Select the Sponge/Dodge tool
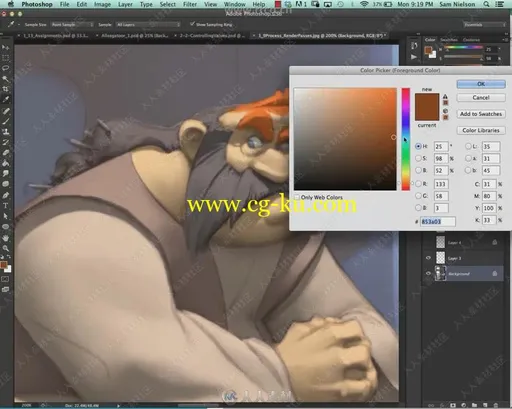The image size is (512, 409). tap(5, 184)
